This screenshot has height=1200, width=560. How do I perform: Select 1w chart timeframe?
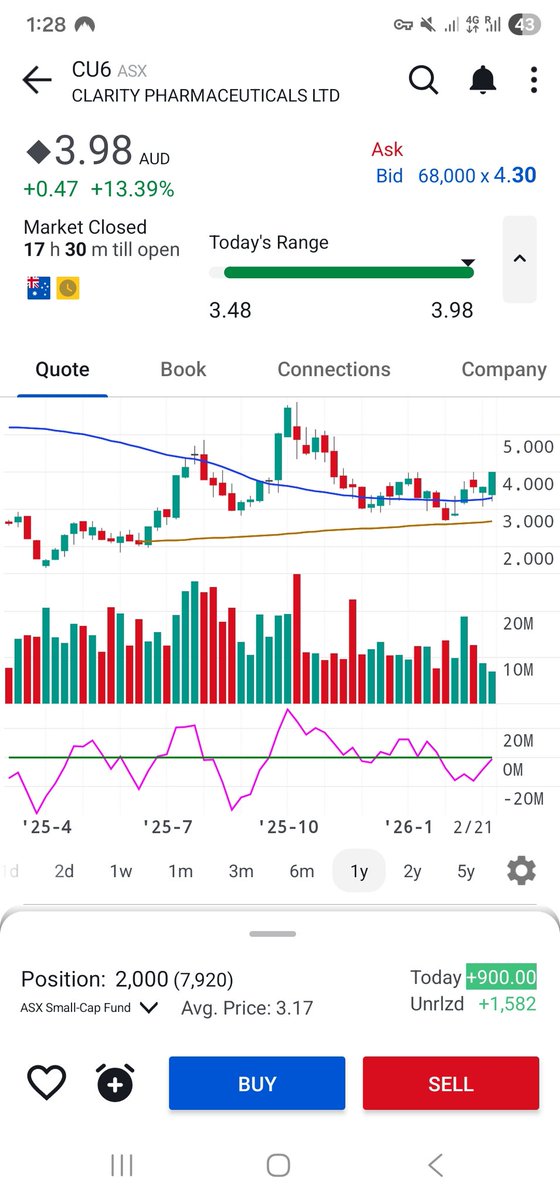(121, 871)
